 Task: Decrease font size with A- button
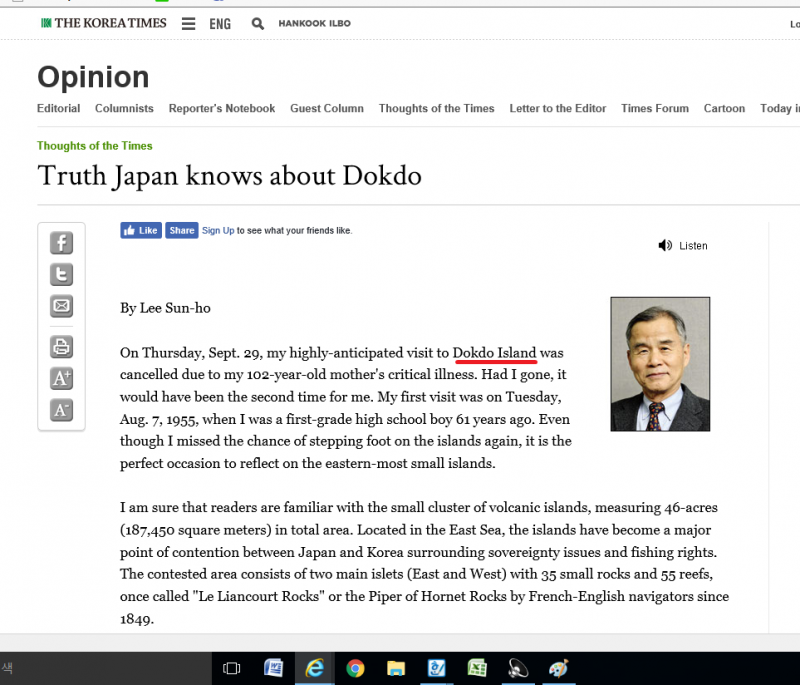pos(61,410)
